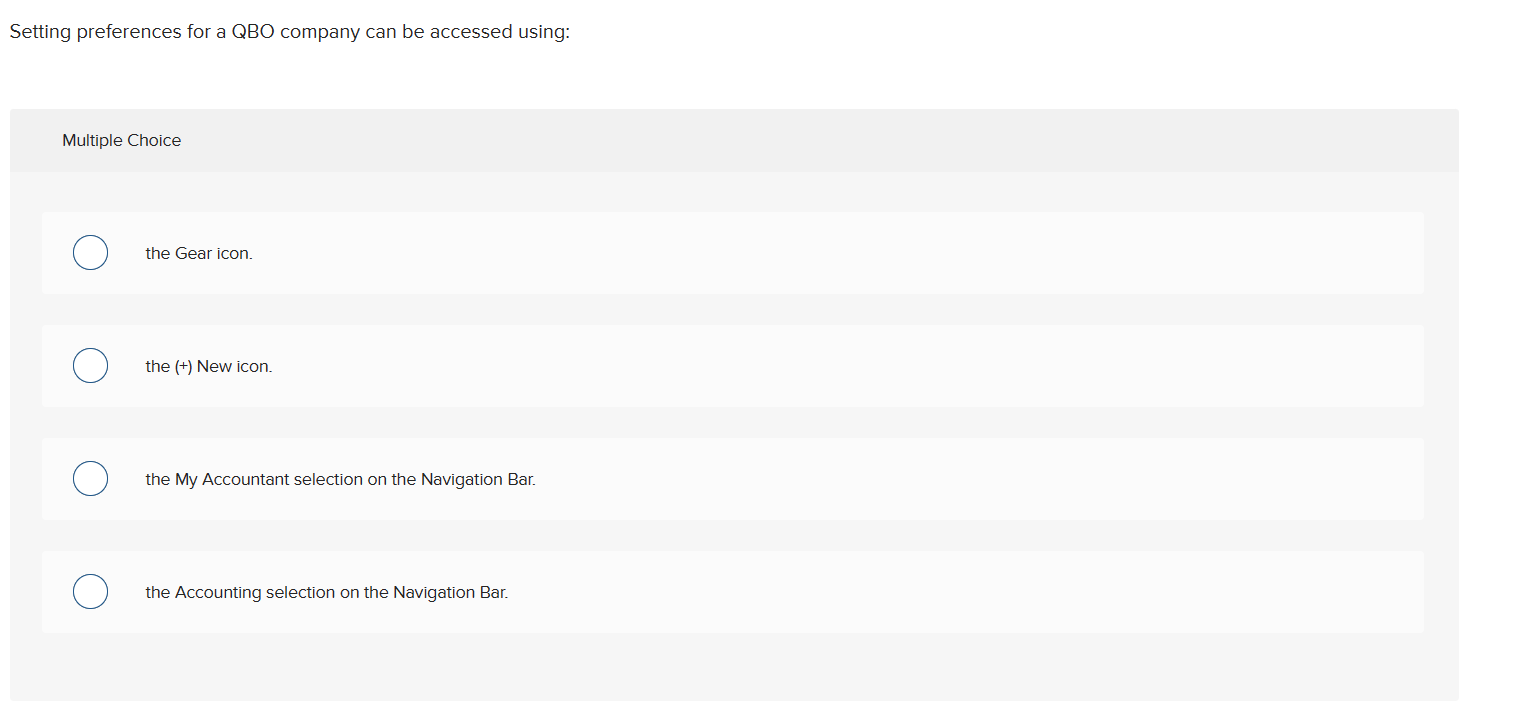
Task: Click the third answer option row
Action: (x=700, y=478)
